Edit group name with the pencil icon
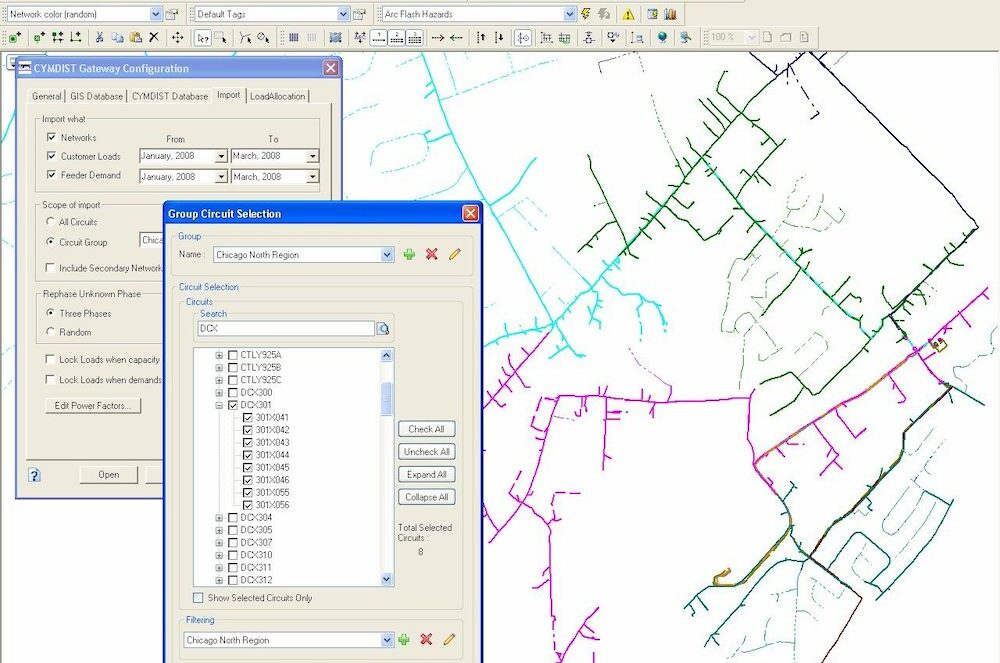Screen dimensions: 1000x663 pyautogui.click(x=455, y=254)
